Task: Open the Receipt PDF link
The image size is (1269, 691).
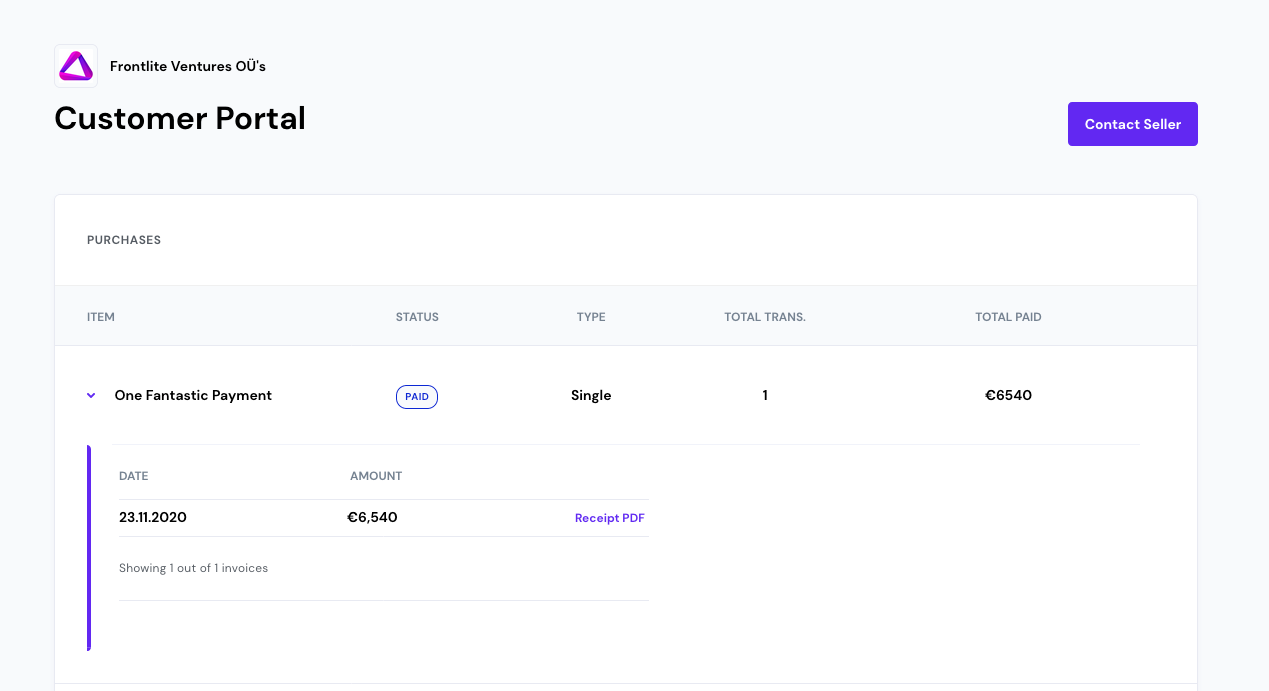Action: 610,518
